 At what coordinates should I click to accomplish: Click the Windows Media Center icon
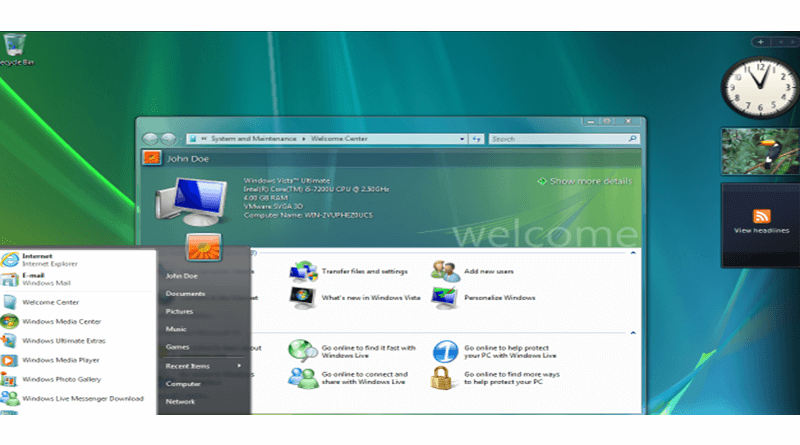coord(10,322)
